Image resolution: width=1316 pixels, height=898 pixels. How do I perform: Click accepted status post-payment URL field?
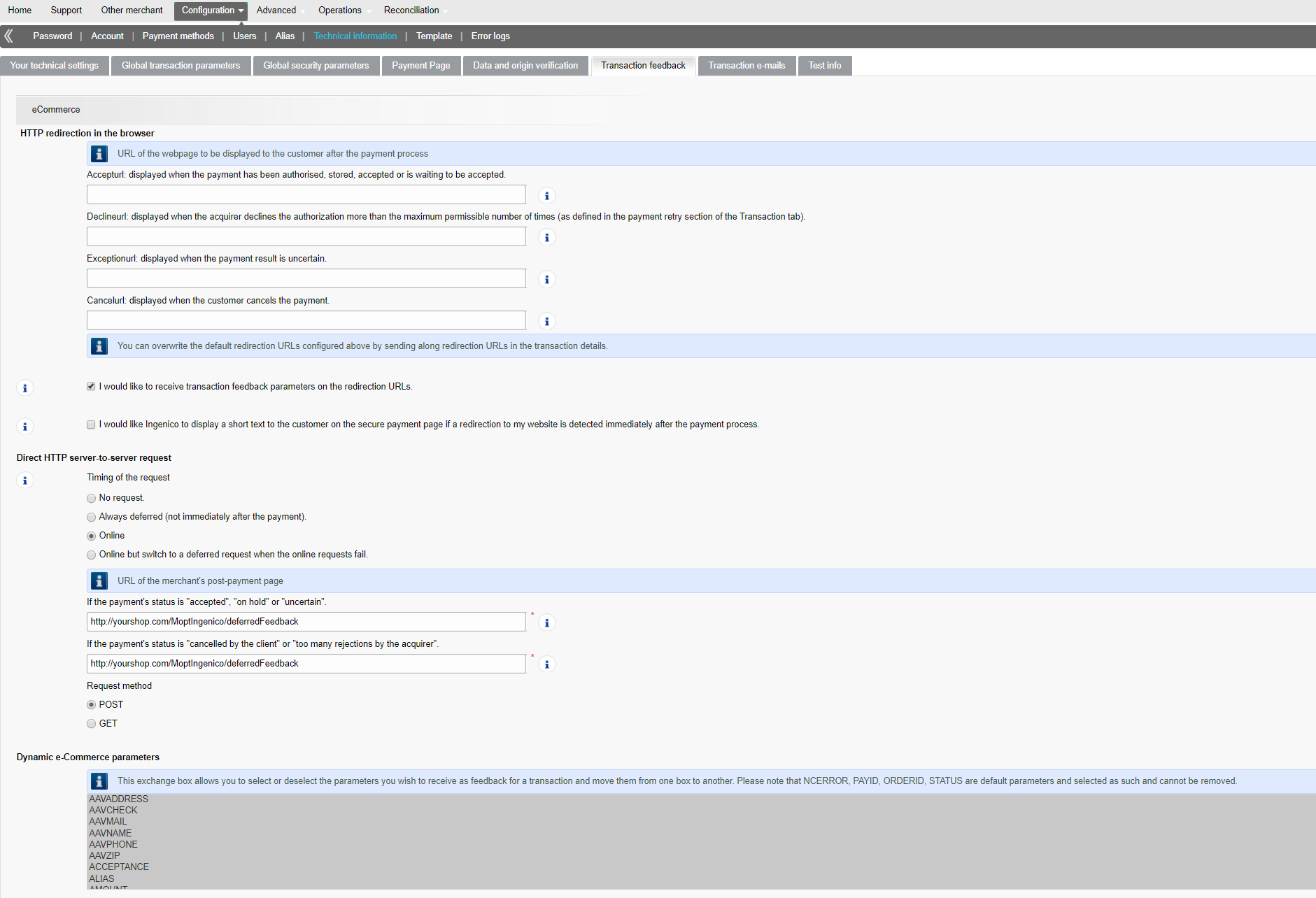(x=306, y=622)
